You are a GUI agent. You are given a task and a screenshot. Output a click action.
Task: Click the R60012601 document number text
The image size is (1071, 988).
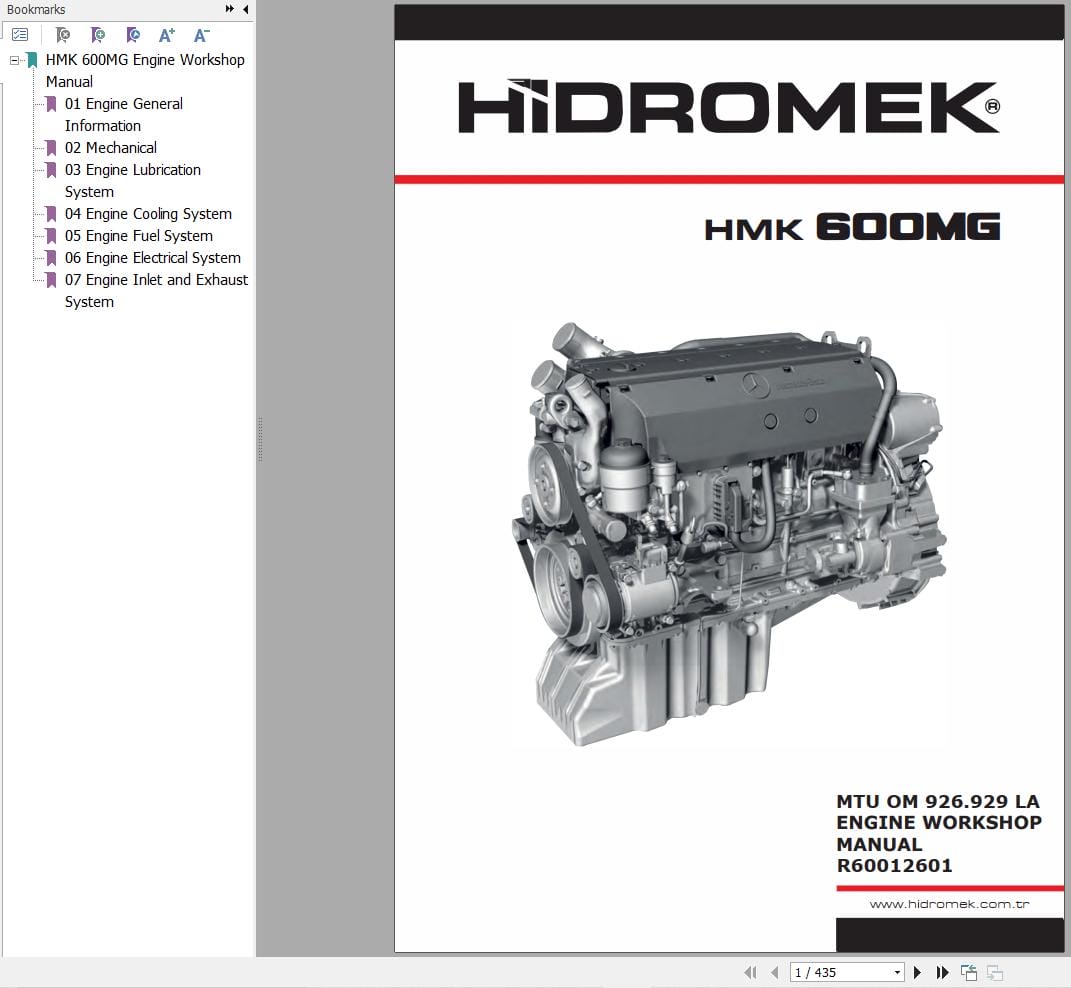(x=894, y=866)
